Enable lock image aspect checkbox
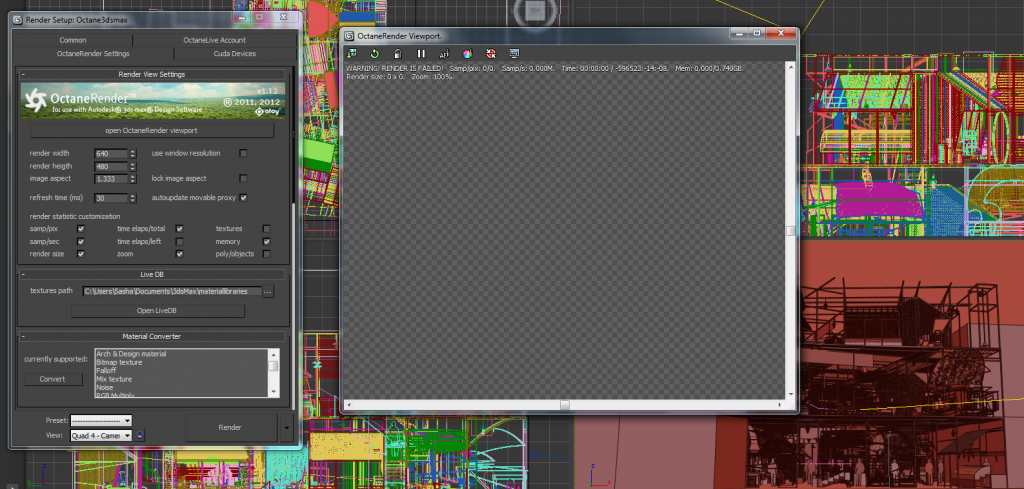Screen dimensions: 1024x489 pyautogui.click(x=244, y=178)
